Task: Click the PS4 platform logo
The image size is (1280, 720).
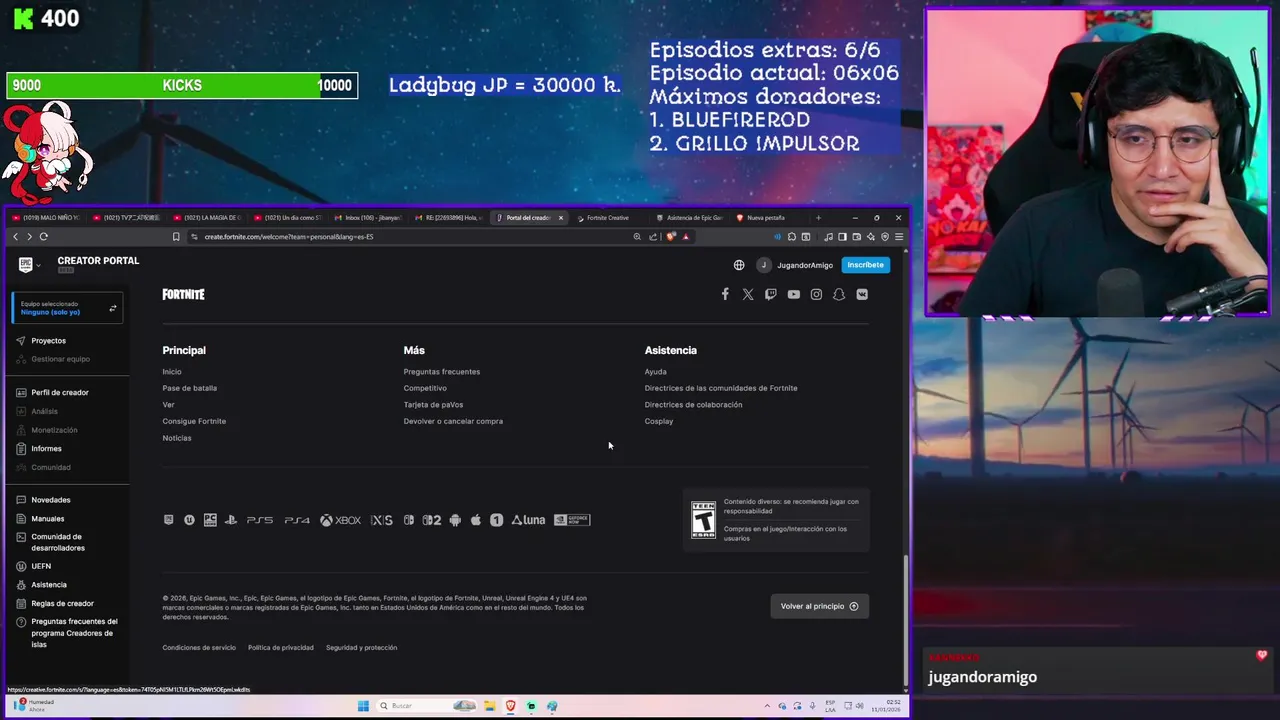Action: click(297, 520)
